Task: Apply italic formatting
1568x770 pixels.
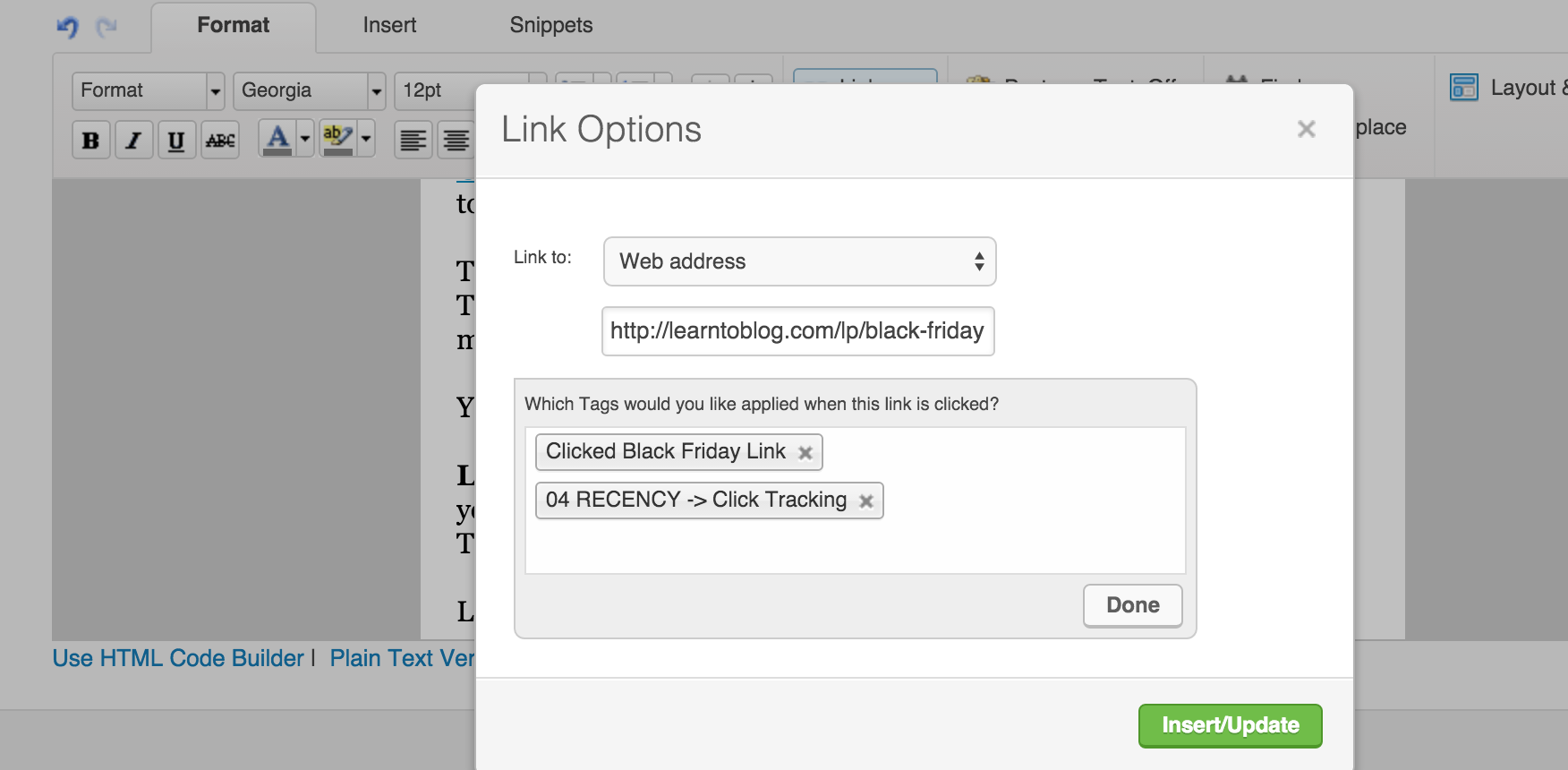Action: coord(133,140)
